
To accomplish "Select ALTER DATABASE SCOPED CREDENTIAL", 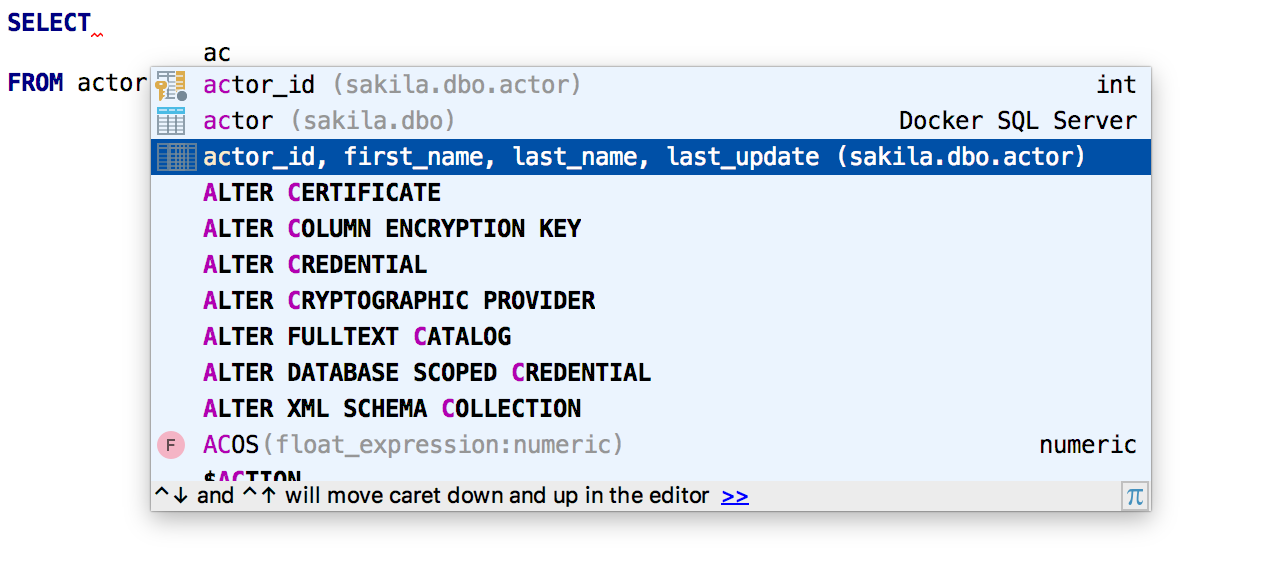I will [427, 373].
